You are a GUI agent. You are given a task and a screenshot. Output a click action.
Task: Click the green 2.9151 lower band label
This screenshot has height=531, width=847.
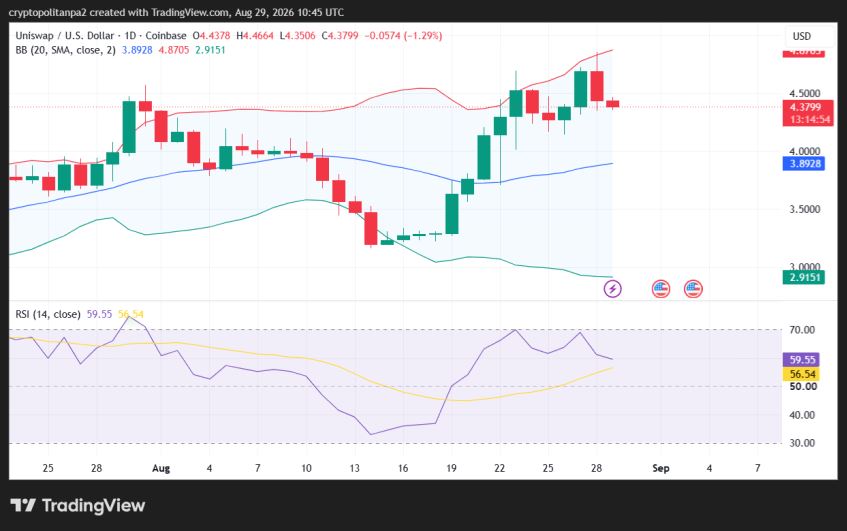point(804,278)
